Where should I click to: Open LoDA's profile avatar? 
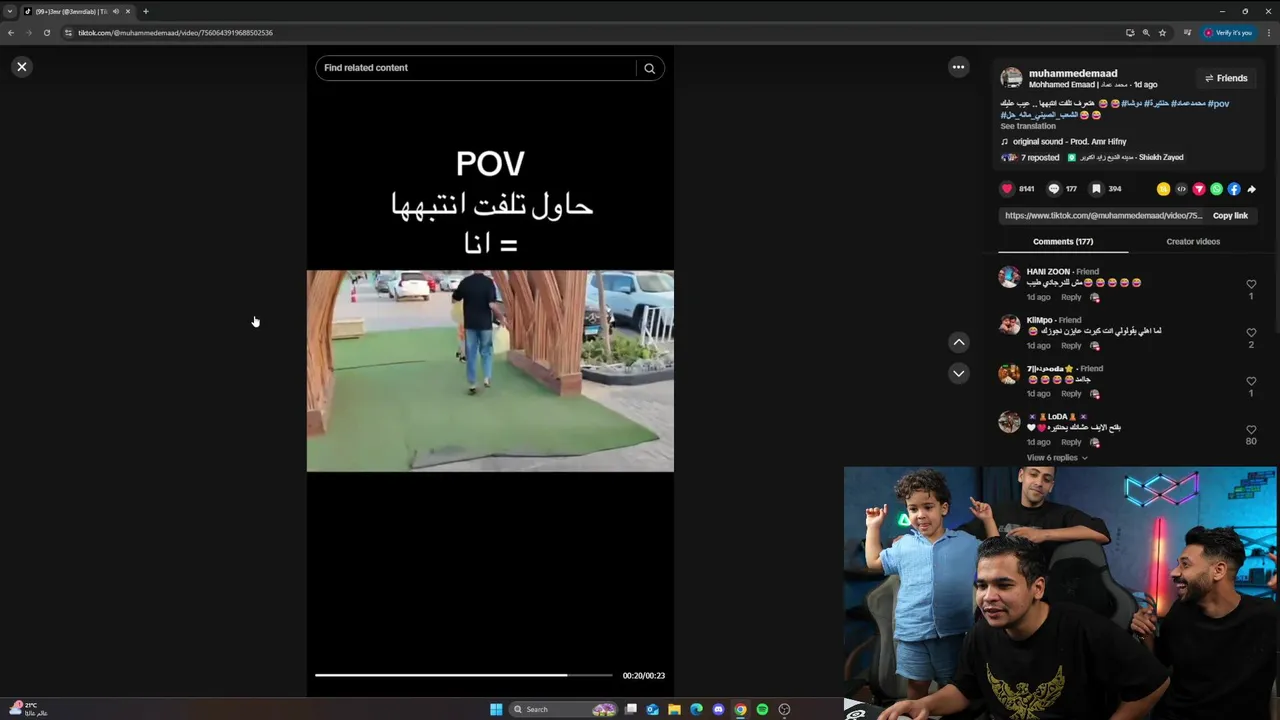[x=1009, y=422]
